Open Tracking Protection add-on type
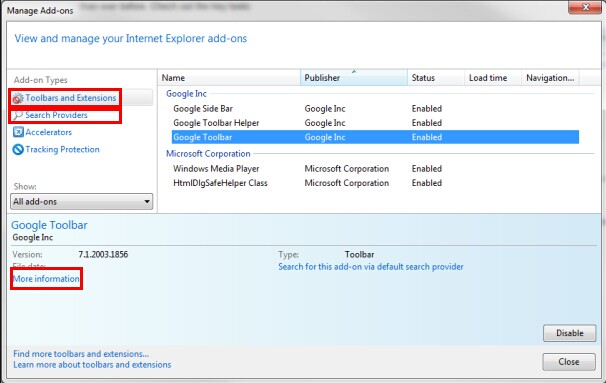 pyautogui.click(x=63, y=150)
